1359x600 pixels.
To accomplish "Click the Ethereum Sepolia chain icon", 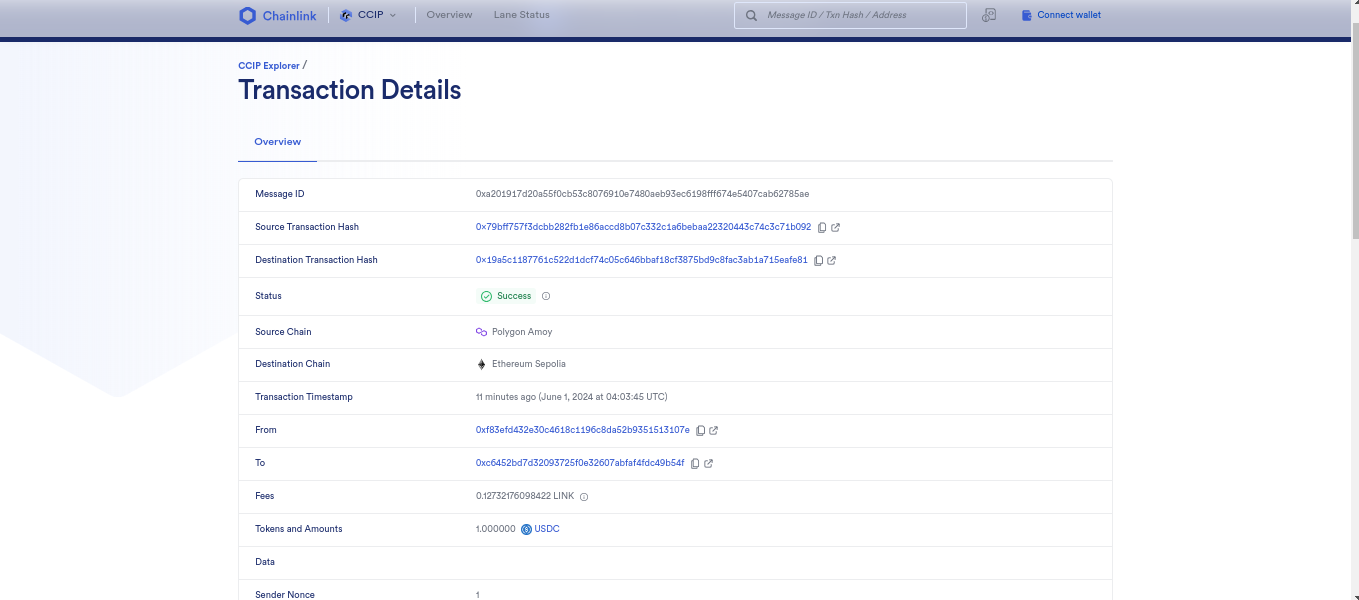I will tap(481, 364).
